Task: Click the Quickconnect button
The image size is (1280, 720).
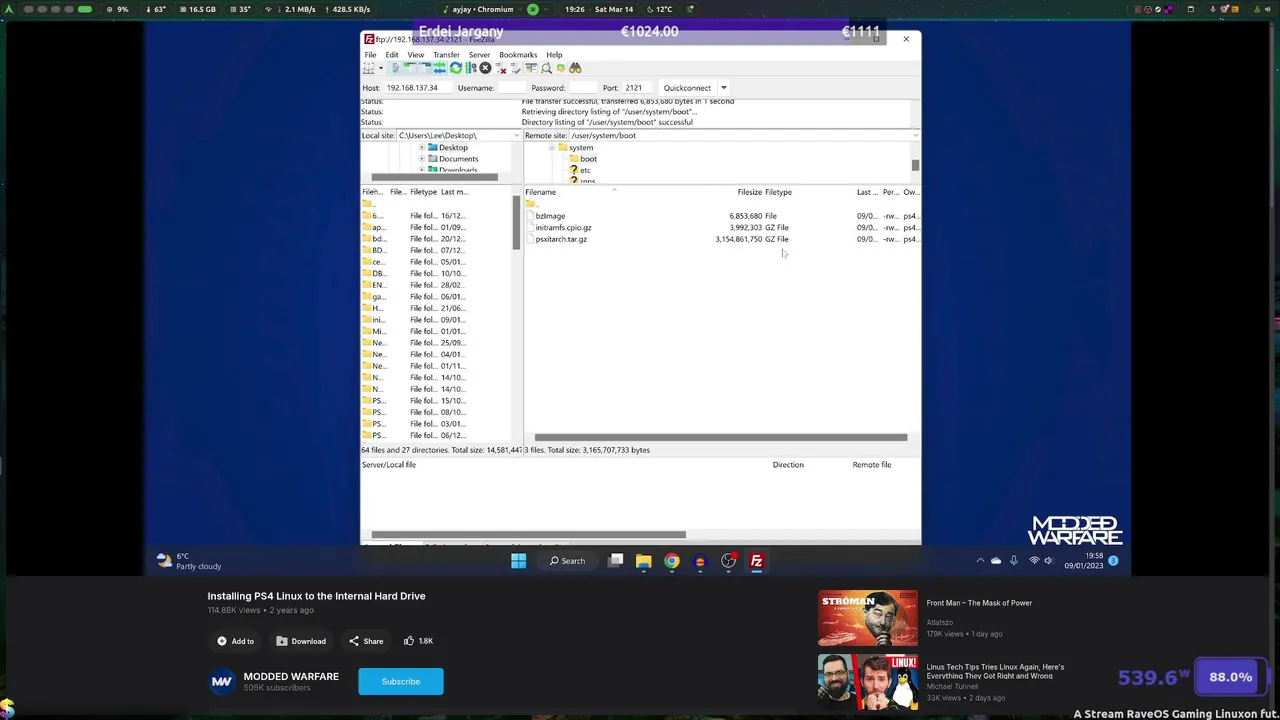Action: pos(687,88)
